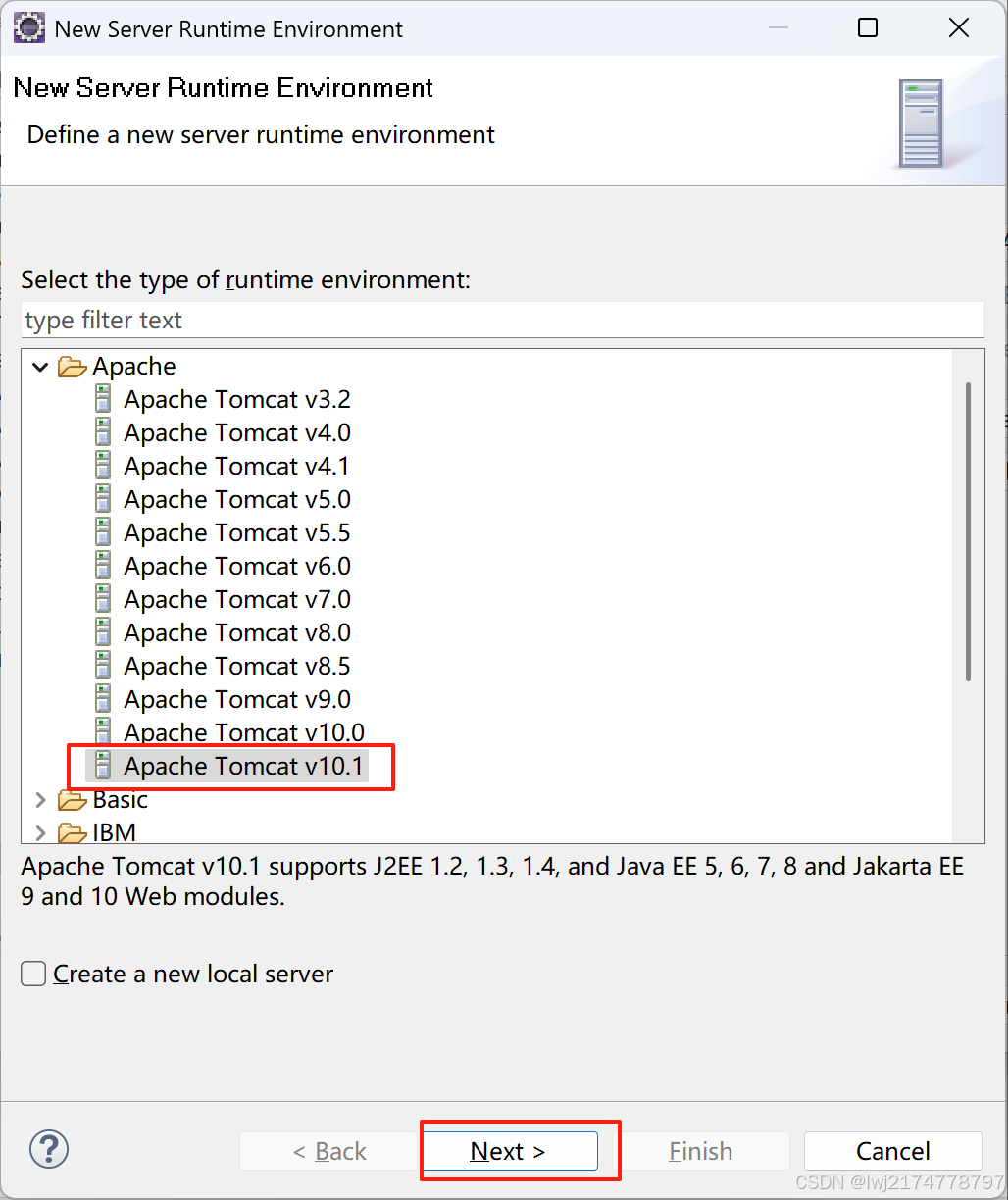Enable Create a new local server checkbox
The height and width of the screenshot is (1200, 1008).
(33, 974)
